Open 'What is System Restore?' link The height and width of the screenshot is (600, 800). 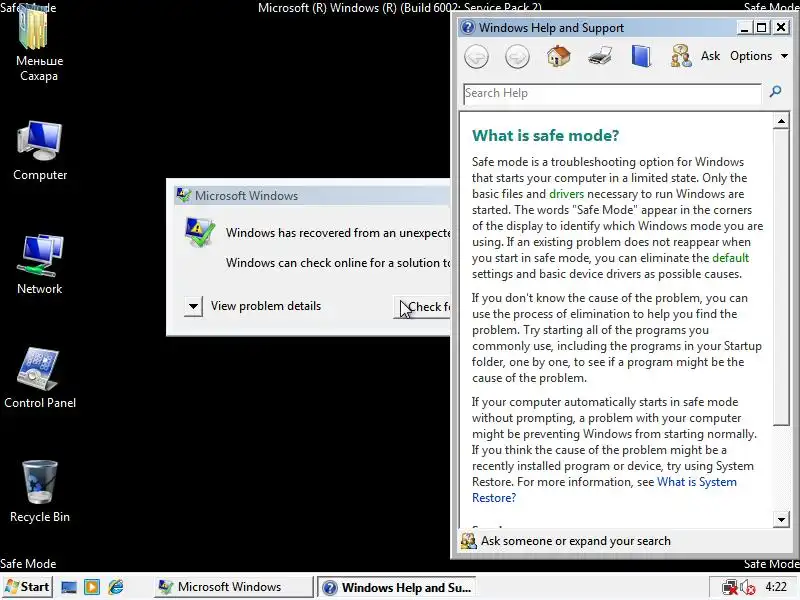tap(604, 490)
